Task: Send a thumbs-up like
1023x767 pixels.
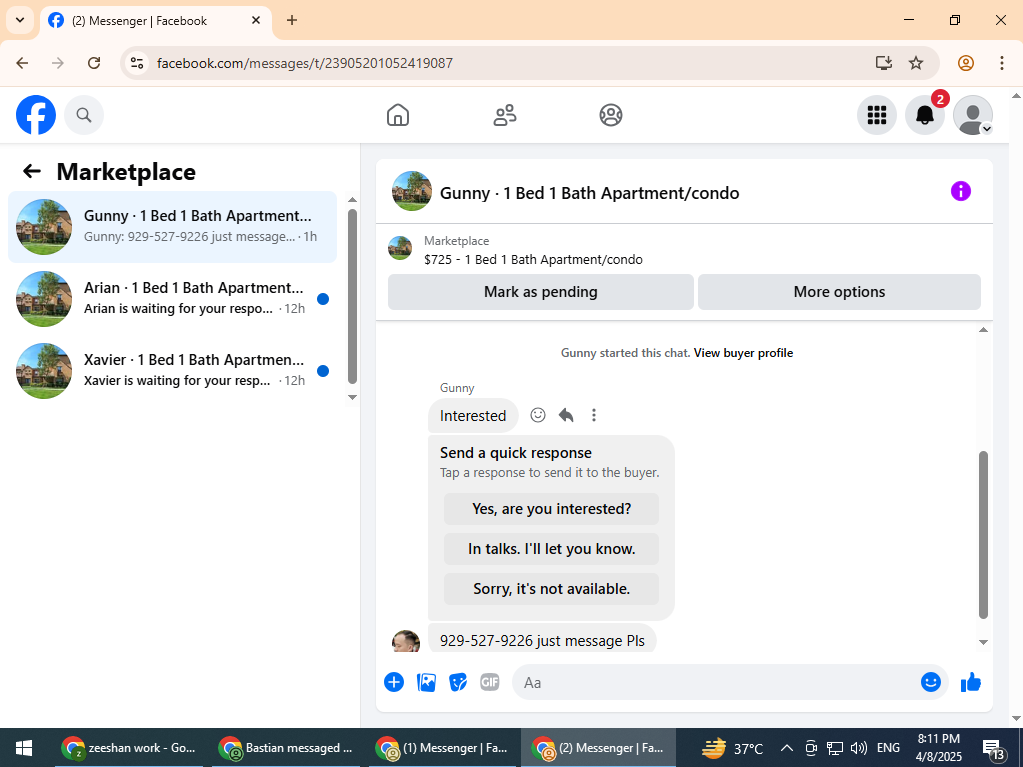Action: pos(971,682)
